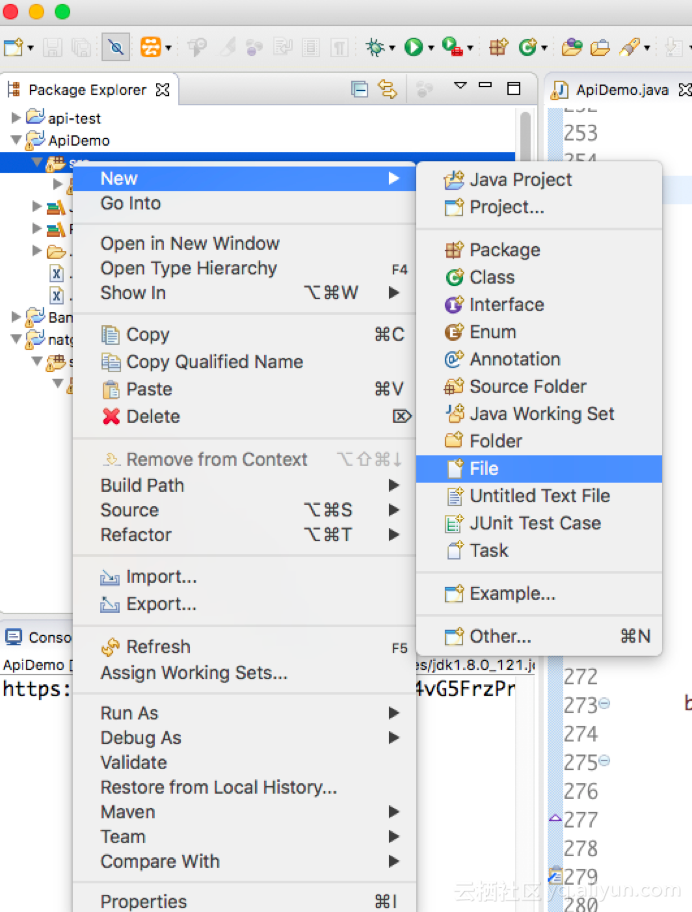The height and width of the screenshot is (912, 692).
Task: Open the New Java Class dropdown arrow
Action: [x=544, y=48]
